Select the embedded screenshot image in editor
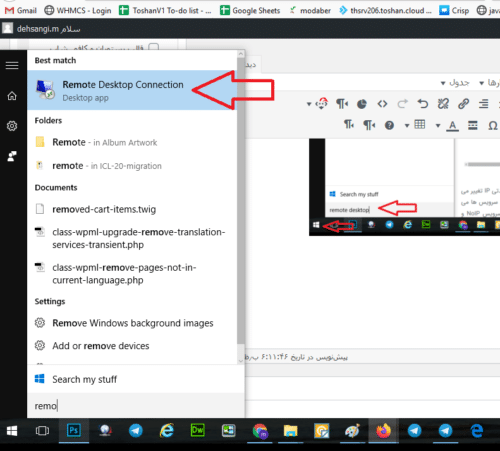This screenshot has height=451, width=500. click(404, 187)
